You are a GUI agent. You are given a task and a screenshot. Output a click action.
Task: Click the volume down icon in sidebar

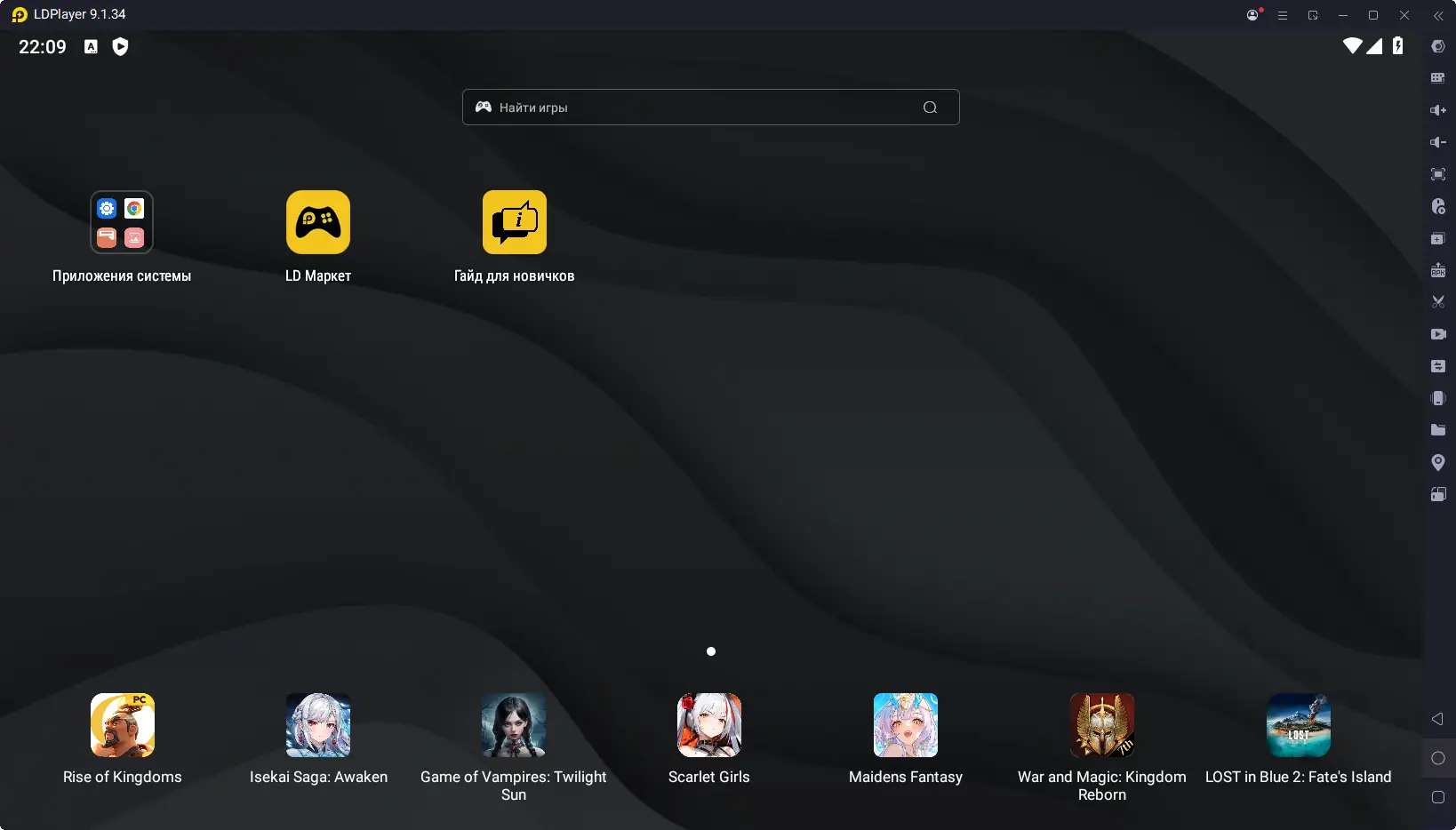tap(1437, 142)
